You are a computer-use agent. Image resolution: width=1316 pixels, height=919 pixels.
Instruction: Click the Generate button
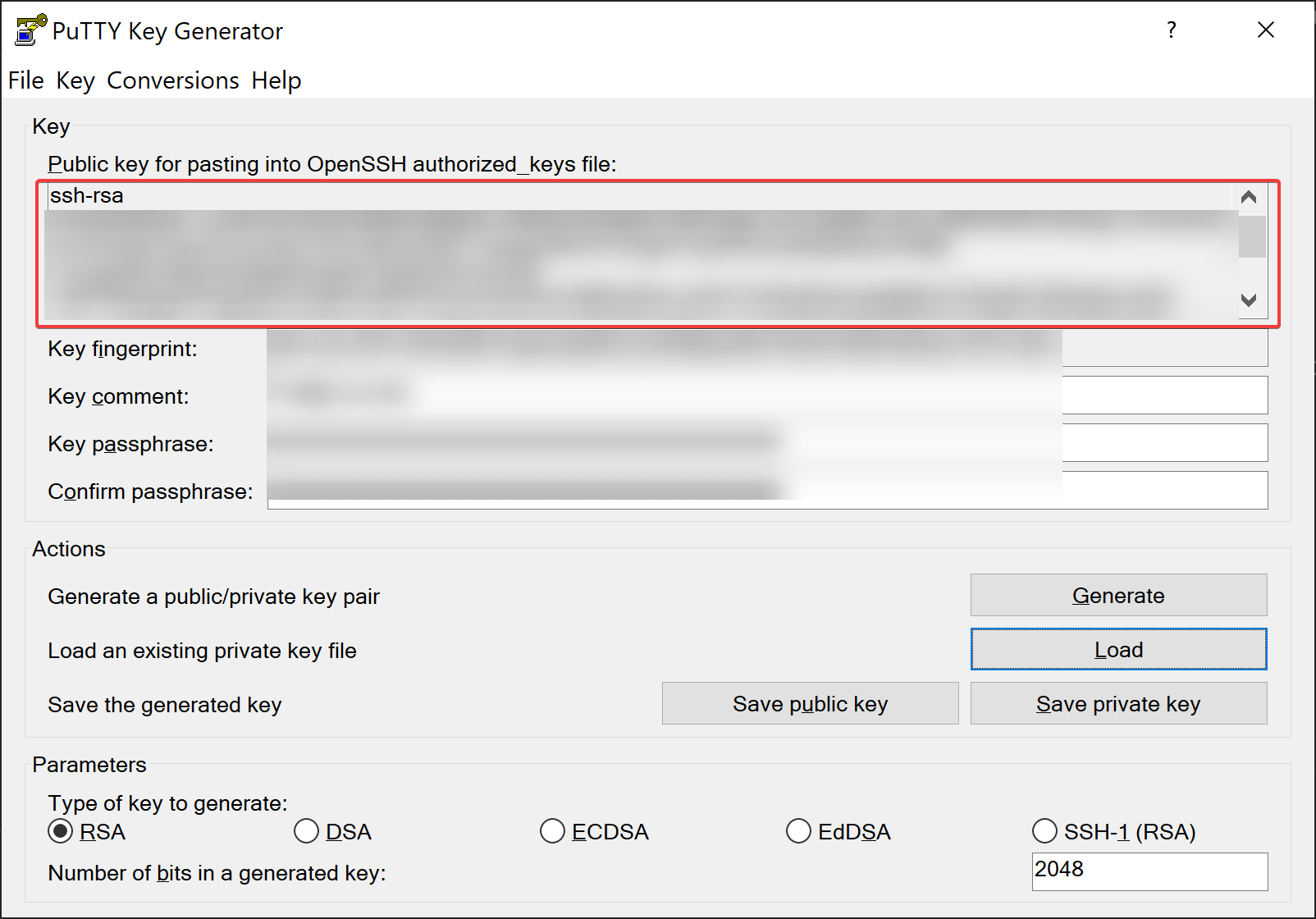(1118, 595)
